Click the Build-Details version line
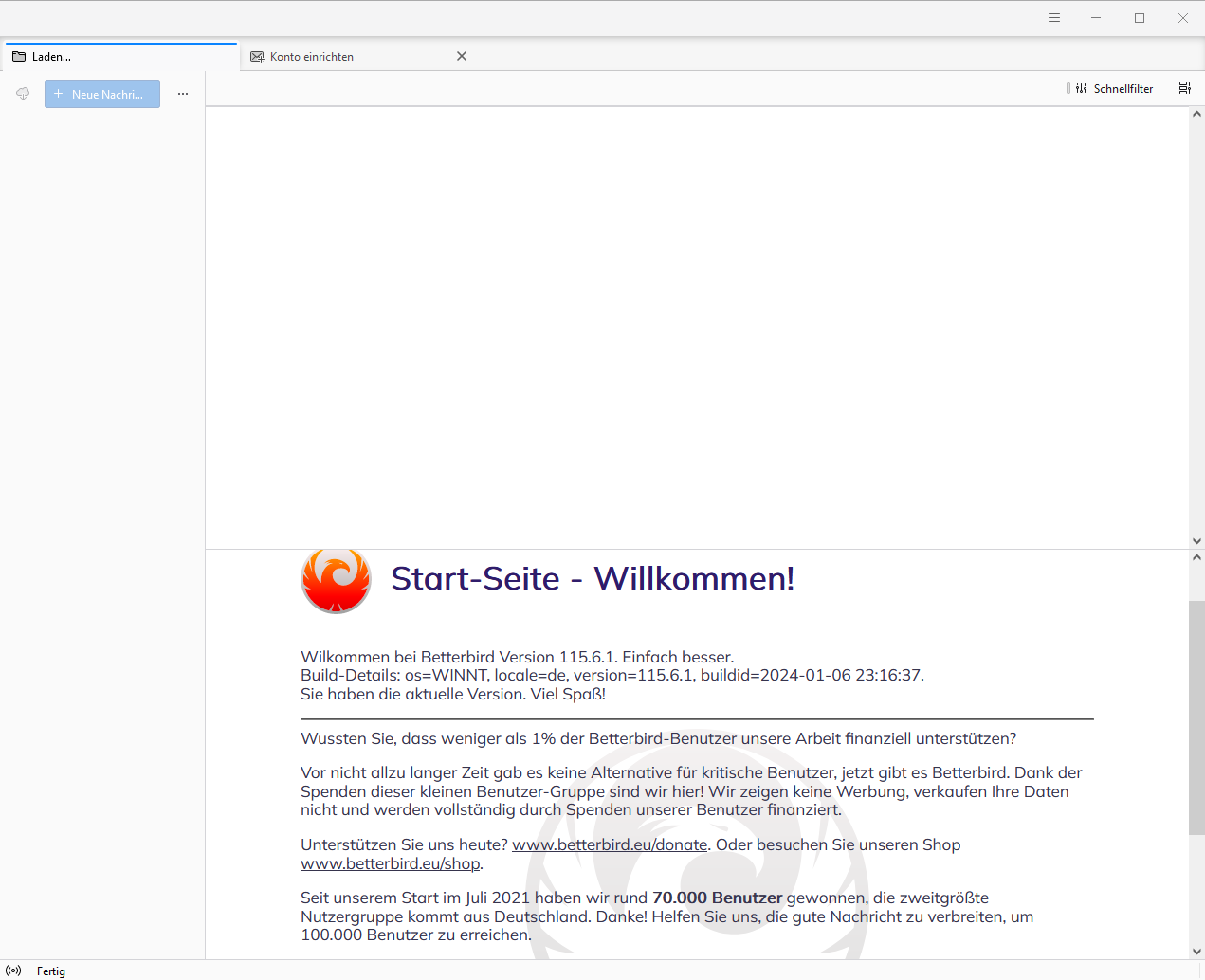Screen dimensions: 1205x980 pos(612,675)
